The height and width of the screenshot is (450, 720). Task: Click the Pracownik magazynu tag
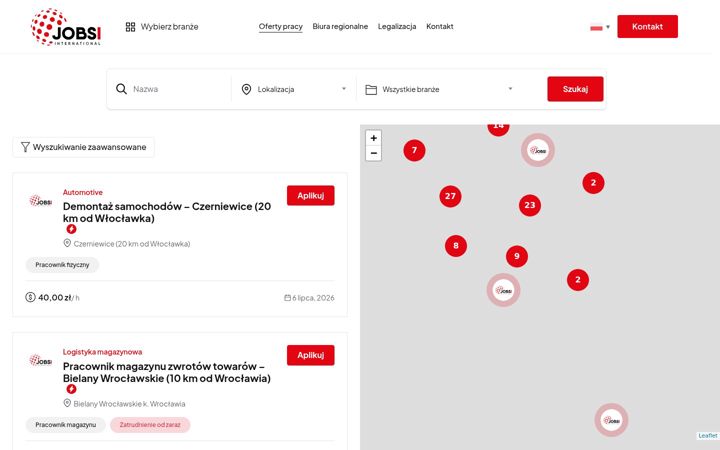point(66,425)
